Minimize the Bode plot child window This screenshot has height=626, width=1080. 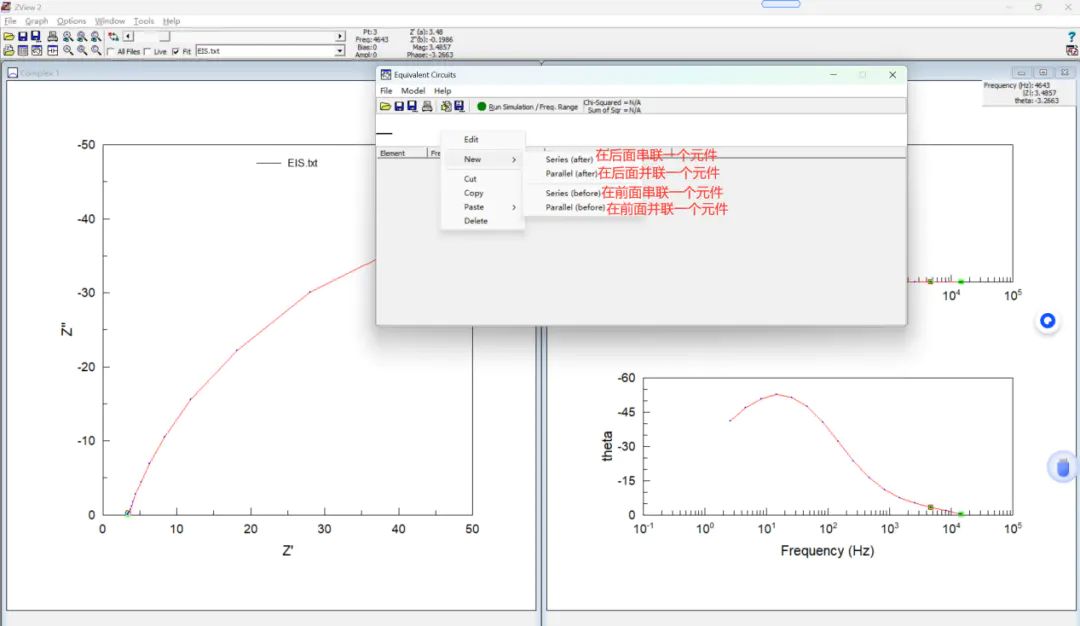(1021, 72)
